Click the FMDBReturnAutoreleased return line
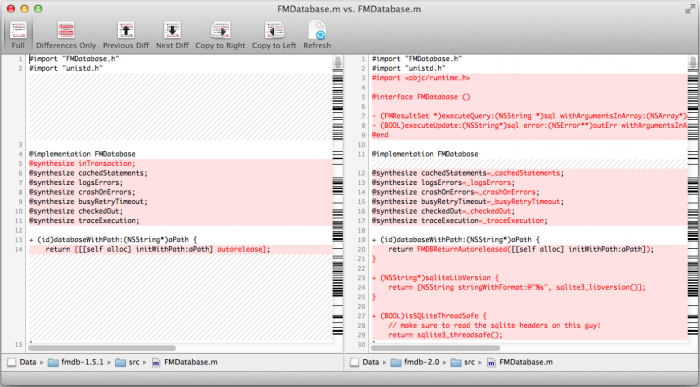 pyautogui.click(x=529, y=249)
